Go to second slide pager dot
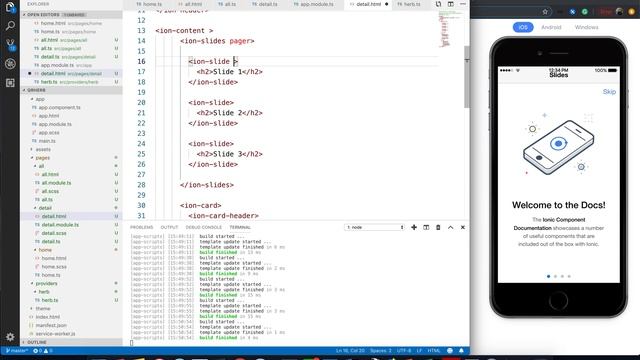The height and width of the screenshot is (360, 640). click(x=555, y=276)
